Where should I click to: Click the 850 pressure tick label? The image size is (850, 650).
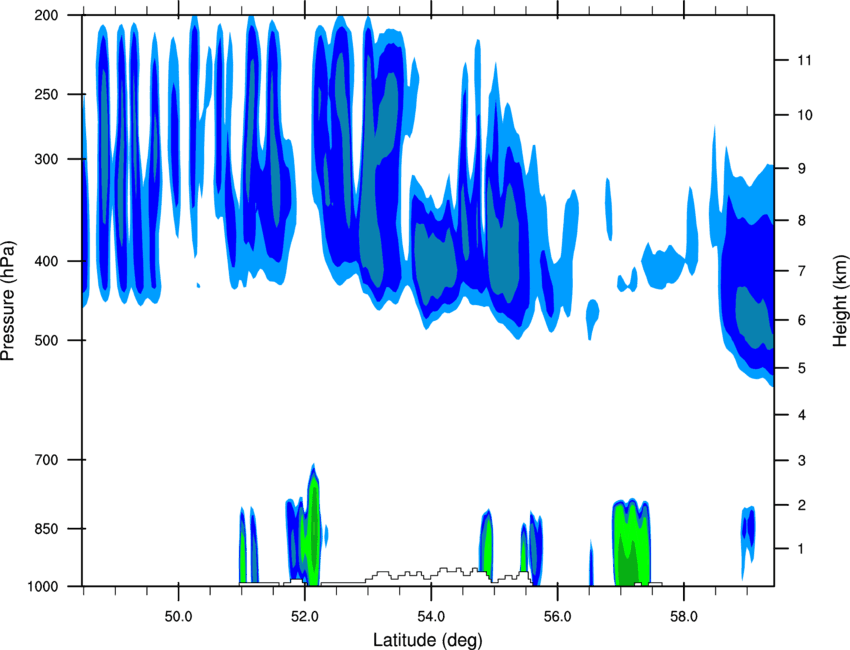(46, 529)
